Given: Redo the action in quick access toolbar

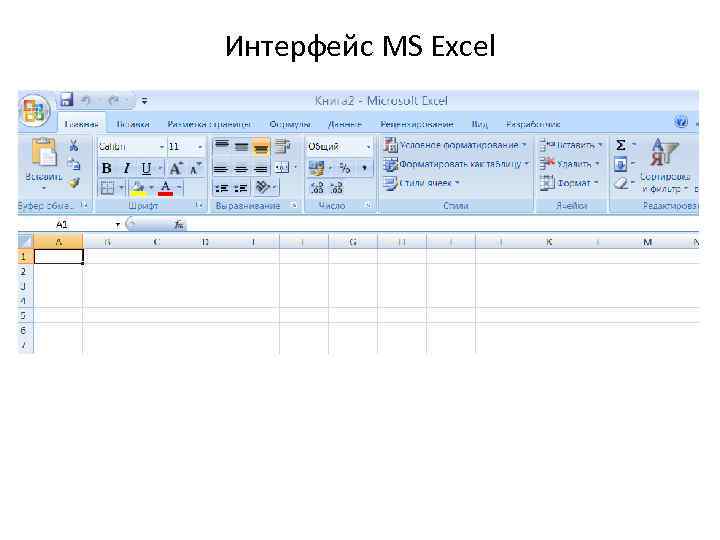Looking at the screenshot, I should (113, 100).
